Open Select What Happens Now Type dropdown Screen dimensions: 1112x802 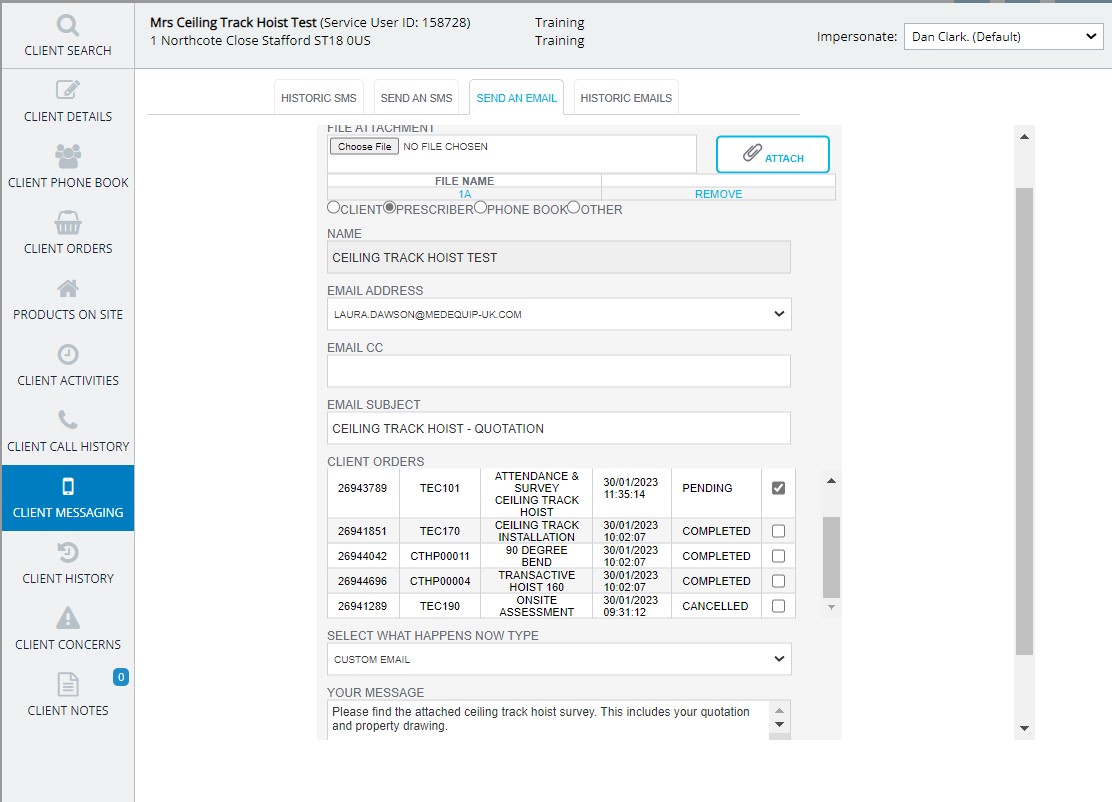[559, 659]
